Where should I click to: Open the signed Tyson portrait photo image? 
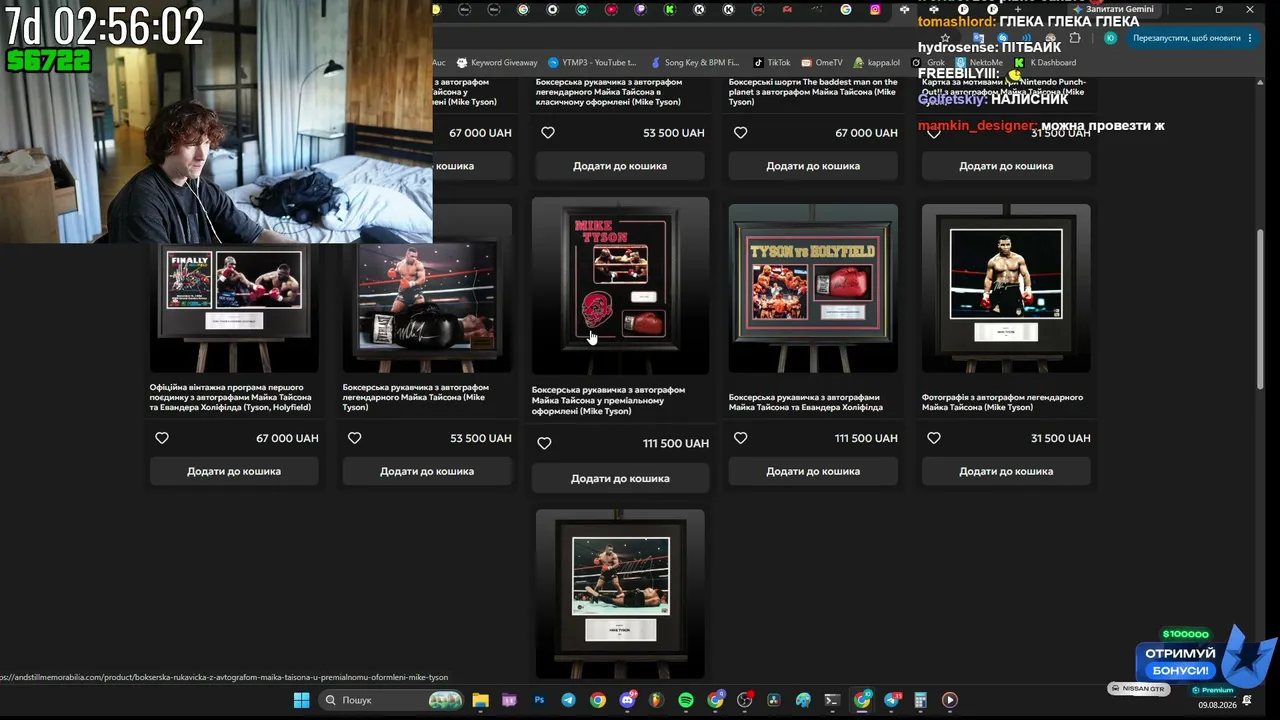tap(1006, 288)
